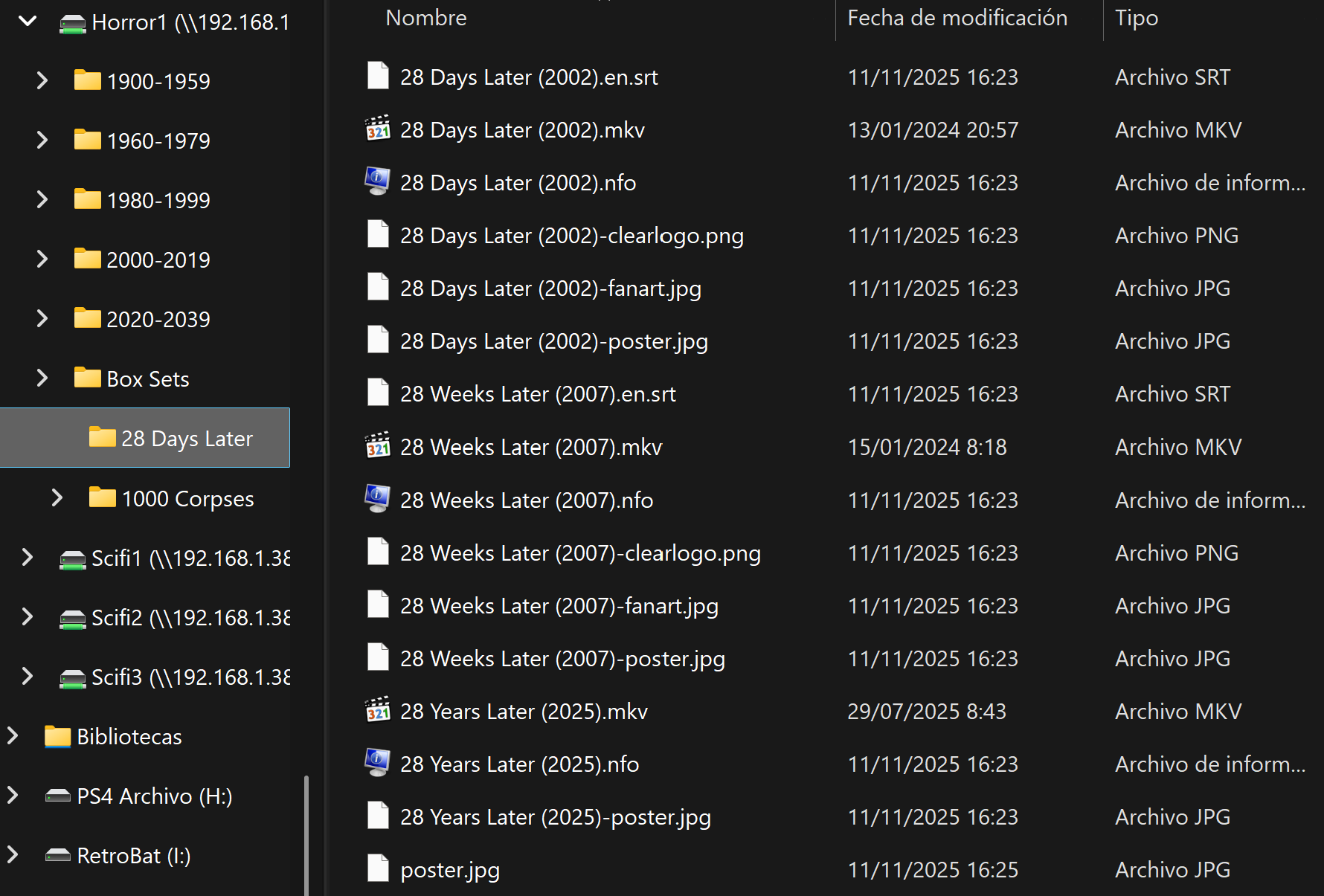Click the Horror1 network drive icon
The height and width of the screenshot is (896, 1324).
click(x=73, y=24)
